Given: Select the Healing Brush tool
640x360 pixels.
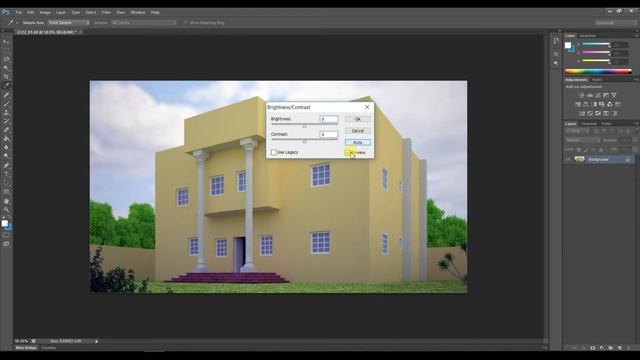Looking at the screenshot, I should (x=6, y=95).
